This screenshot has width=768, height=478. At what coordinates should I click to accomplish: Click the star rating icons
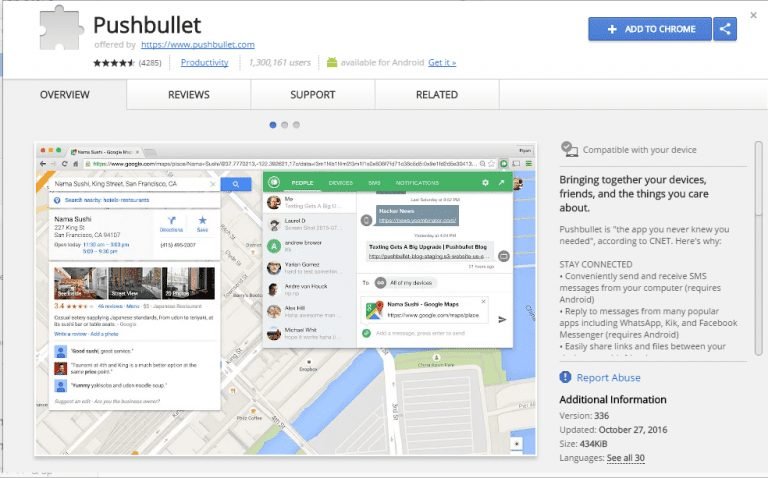[x=114, y=63]
